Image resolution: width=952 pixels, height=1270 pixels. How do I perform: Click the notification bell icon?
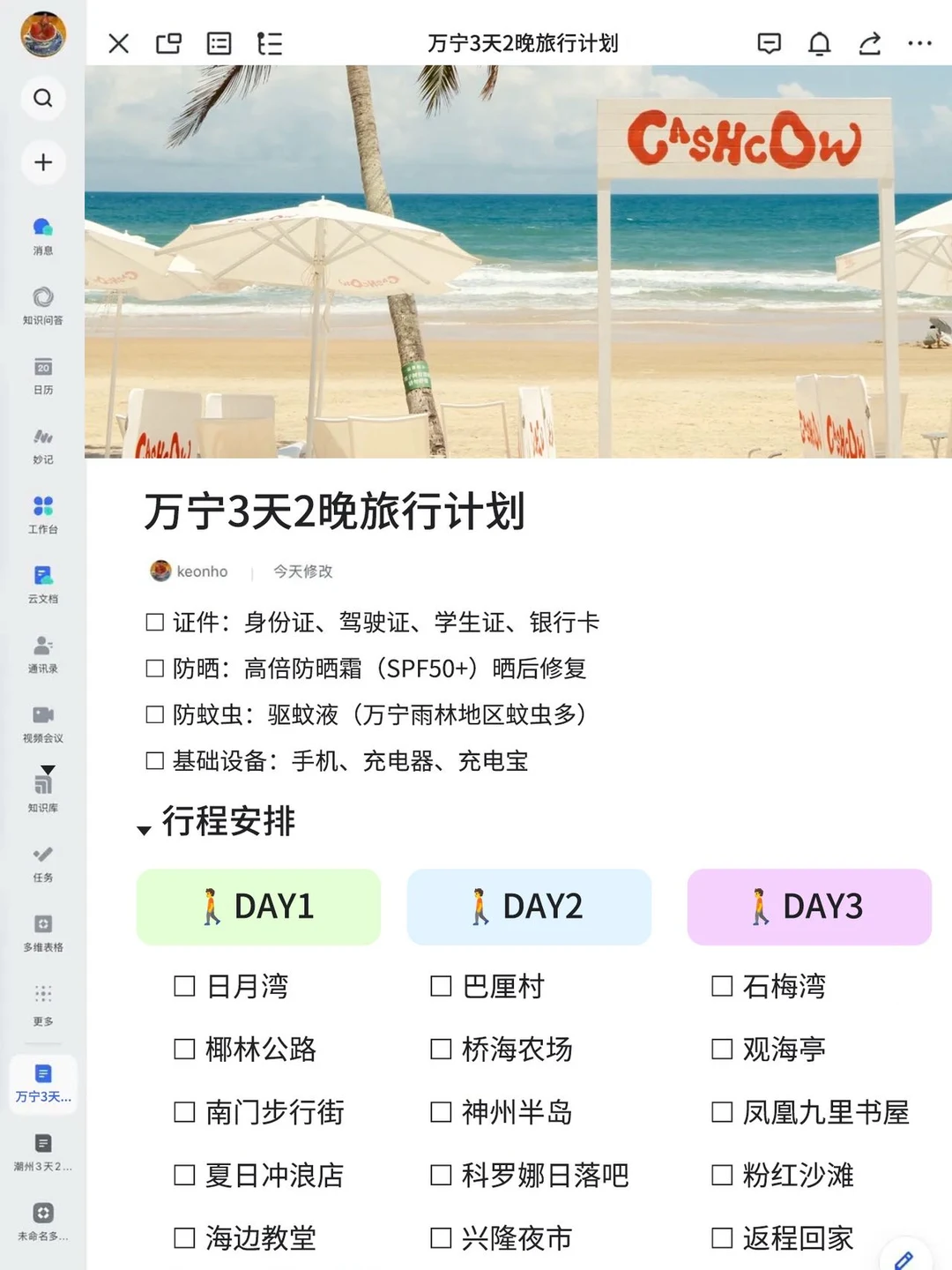pyautogui.click(x=819, y=43)
